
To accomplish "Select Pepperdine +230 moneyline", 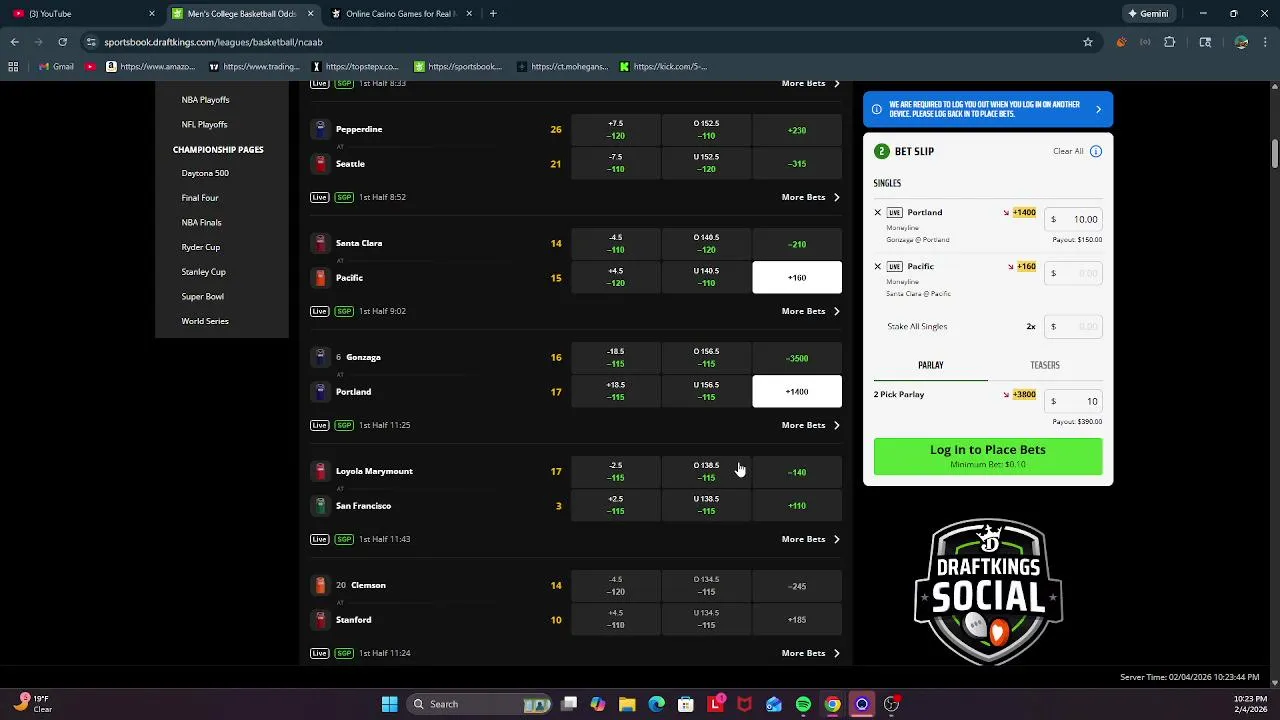I will point(797,130).
